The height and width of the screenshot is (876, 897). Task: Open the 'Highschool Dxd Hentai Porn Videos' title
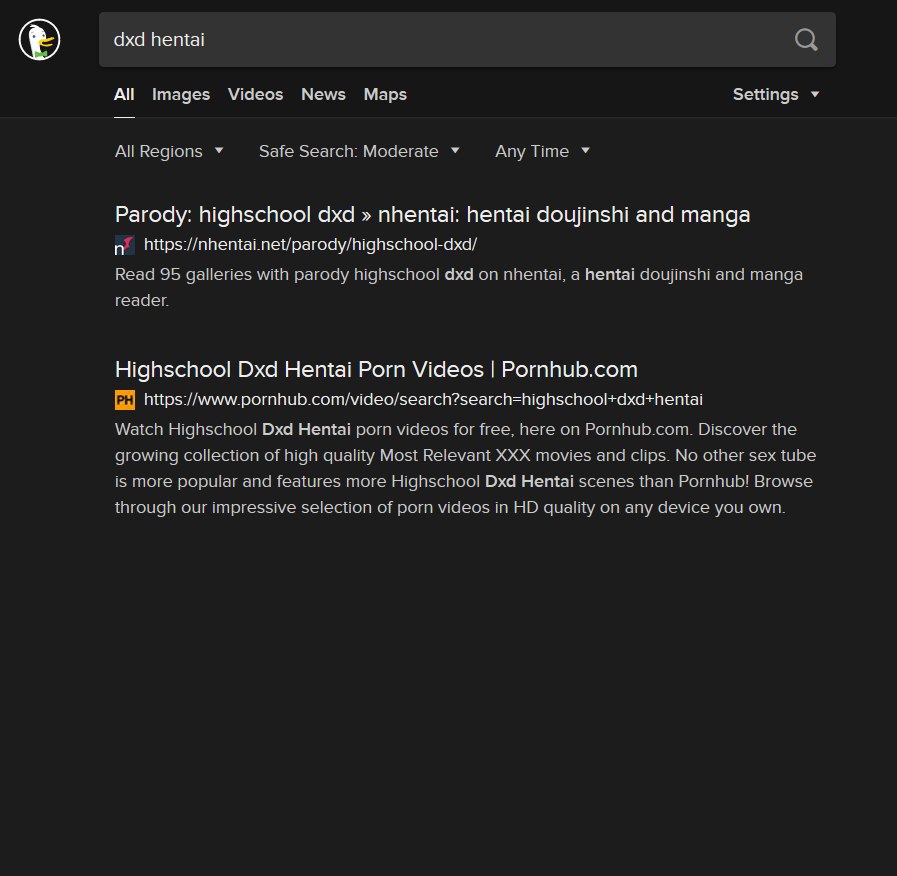[x=376, y=370]
